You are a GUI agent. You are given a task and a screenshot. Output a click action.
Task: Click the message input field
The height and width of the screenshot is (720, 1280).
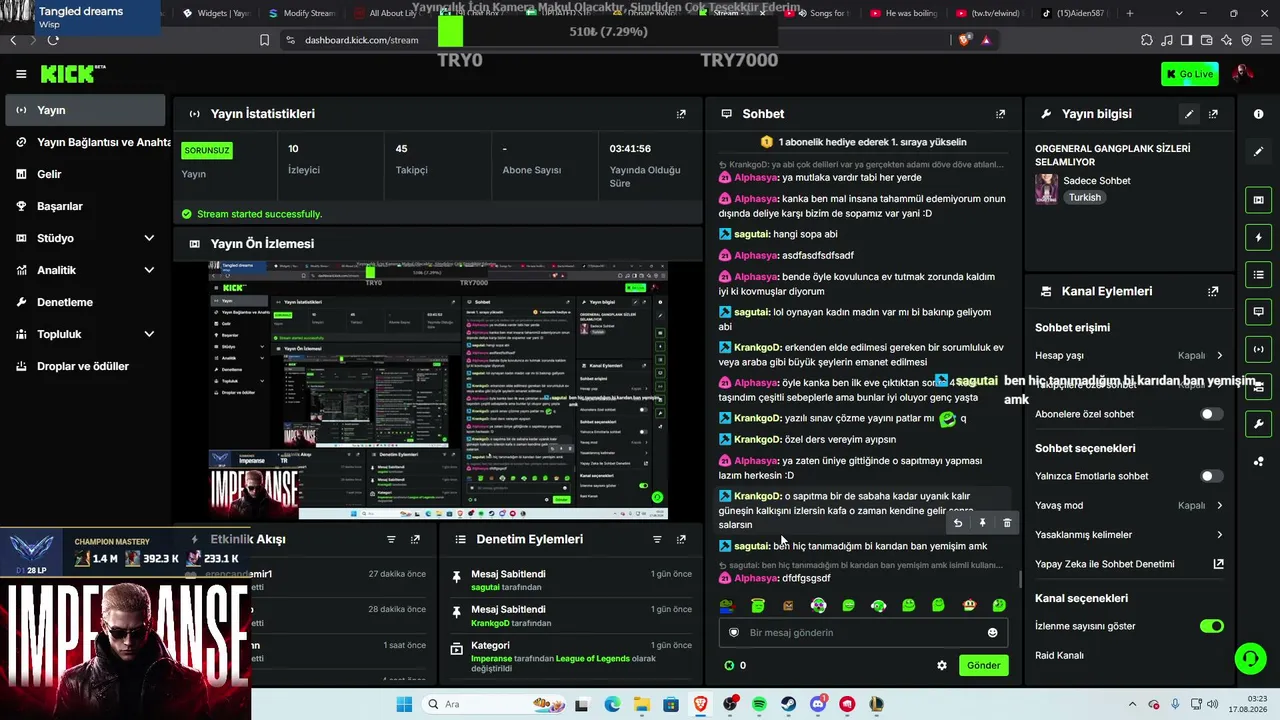pos(862,632)
